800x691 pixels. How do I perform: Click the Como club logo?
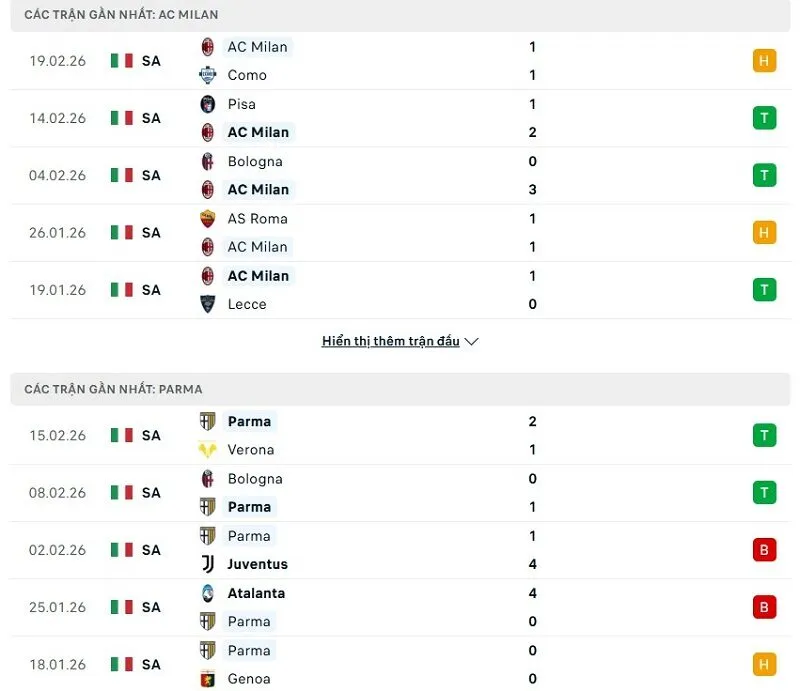210,75
